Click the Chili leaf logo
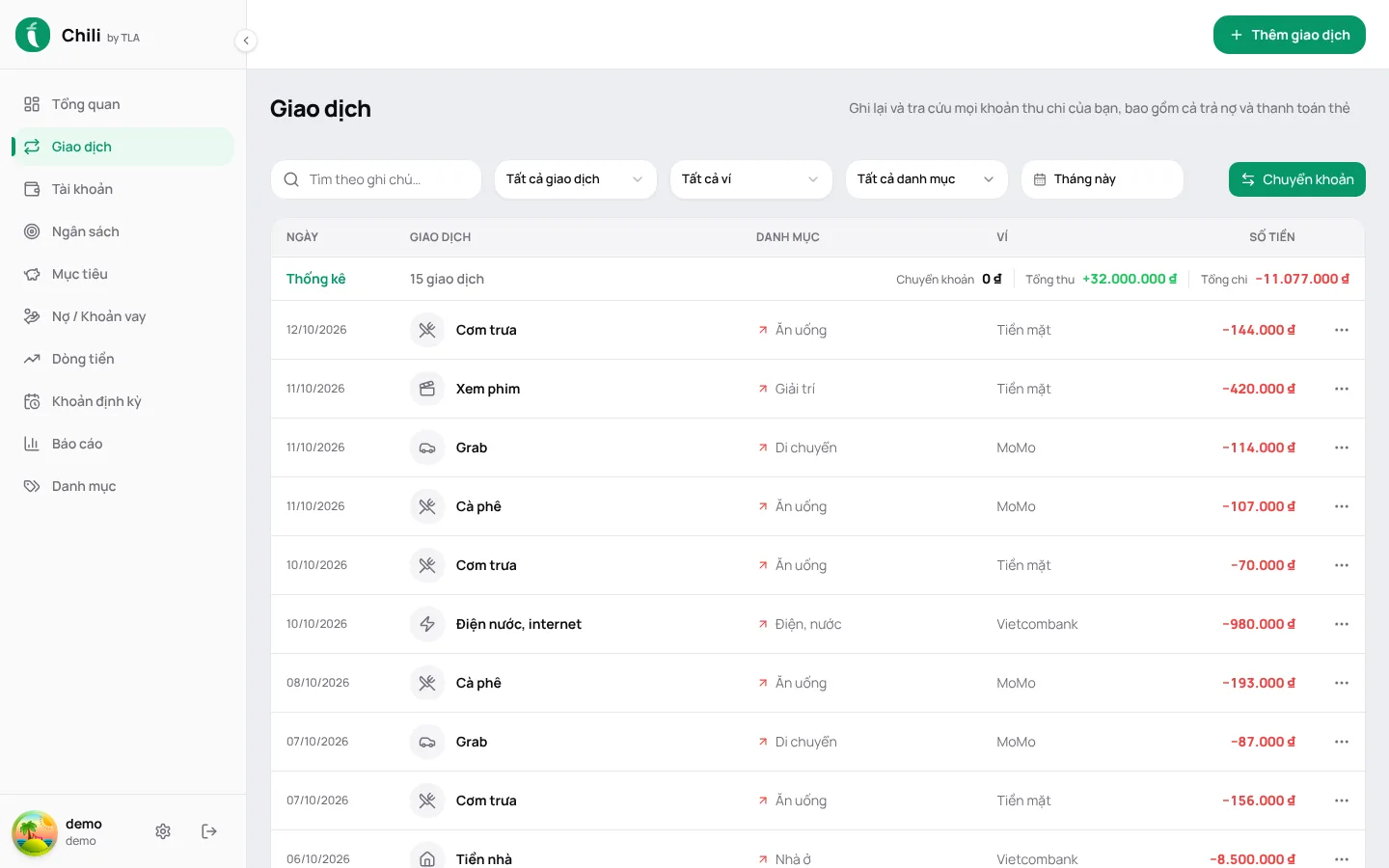 [33, 35]
